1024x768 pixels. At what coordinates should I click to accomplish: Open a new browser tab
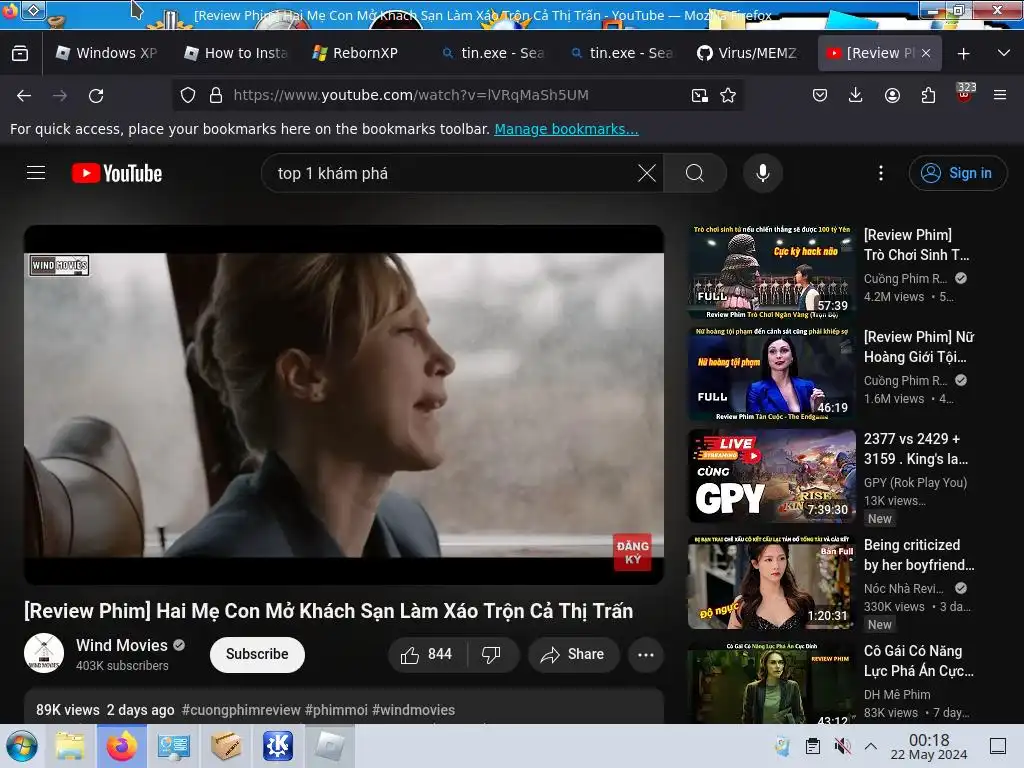[963, 54]
